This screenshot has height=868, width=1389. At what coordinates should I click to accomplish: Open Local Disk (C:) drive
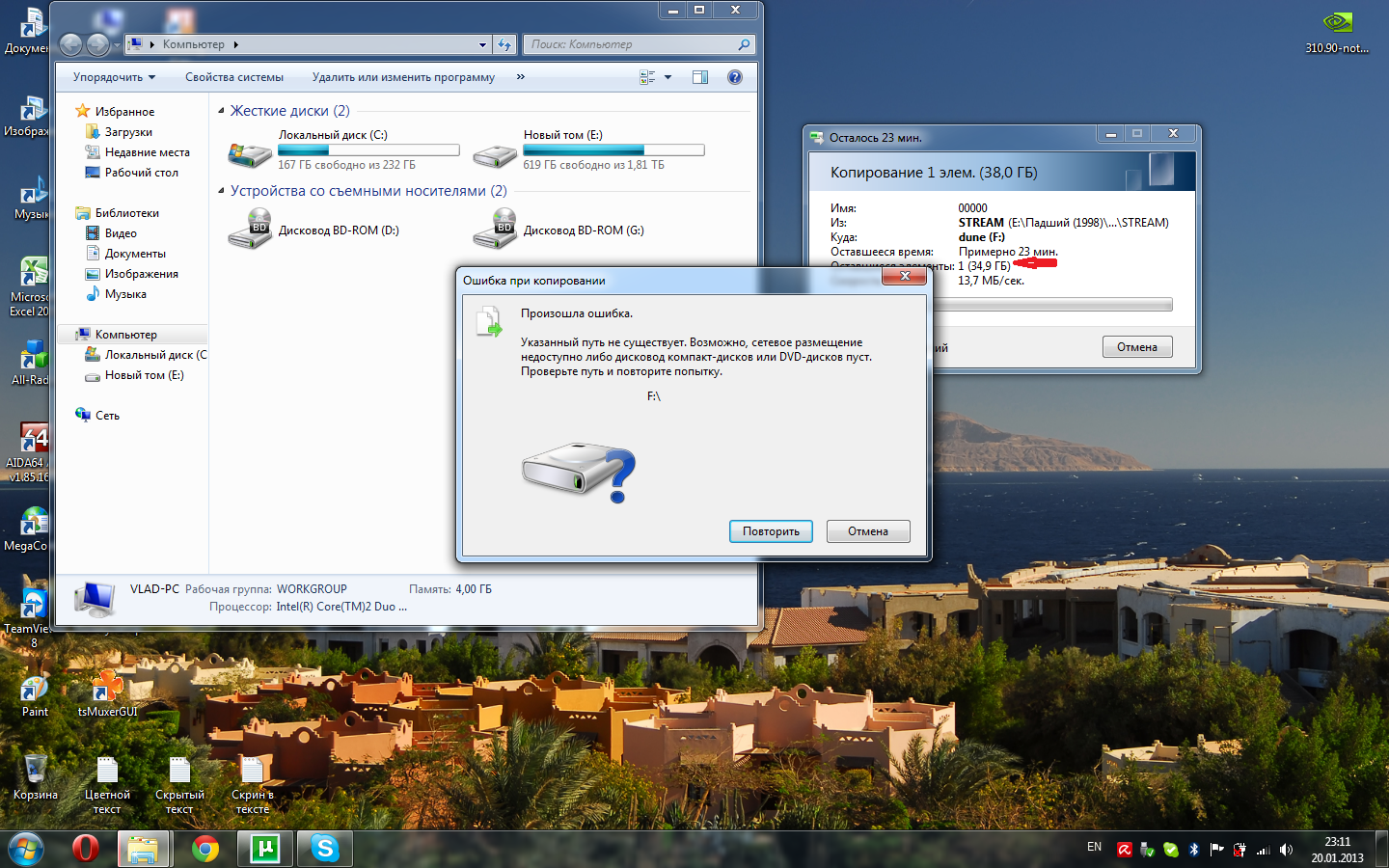pos(342,150)
